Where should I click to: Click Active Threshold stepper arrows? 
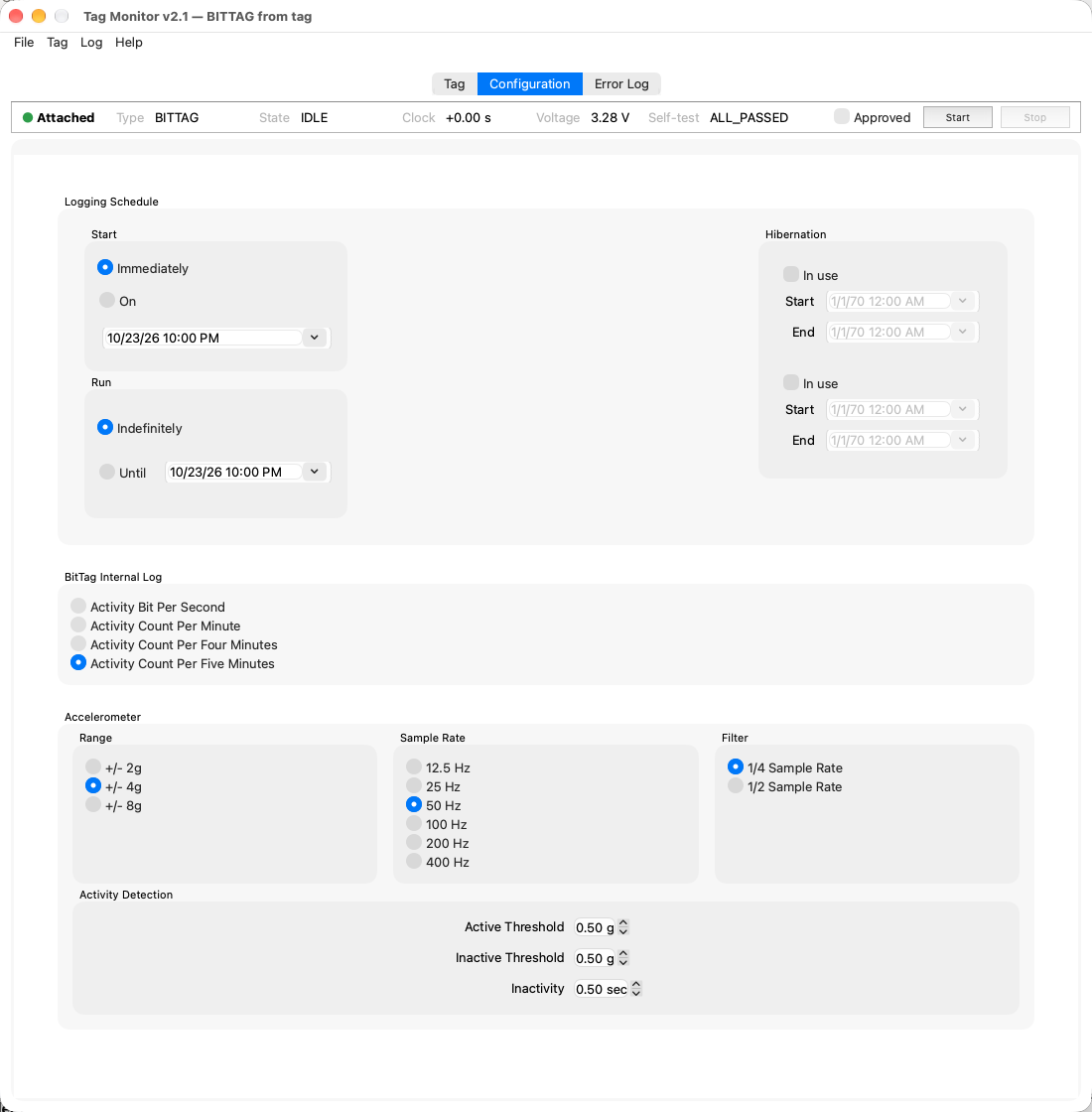click(623, 927)
